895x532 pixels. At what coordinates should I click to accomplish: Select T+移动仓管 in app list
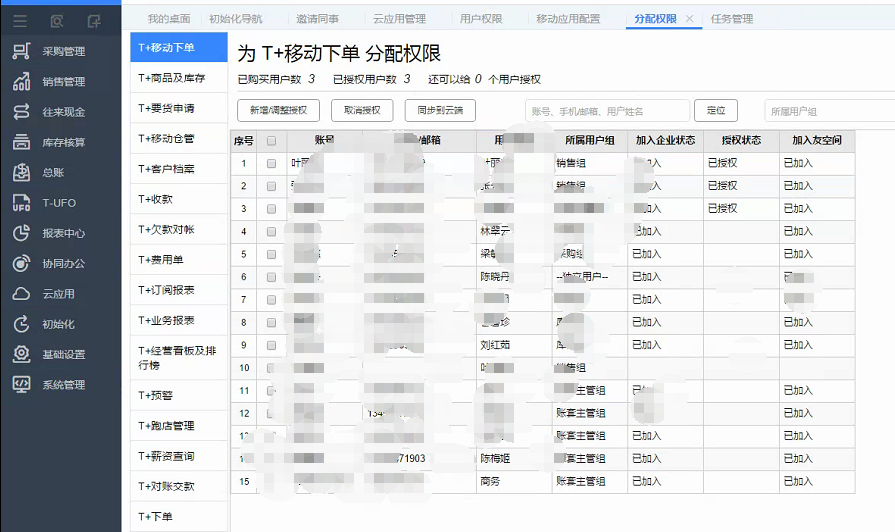[179, 138]
